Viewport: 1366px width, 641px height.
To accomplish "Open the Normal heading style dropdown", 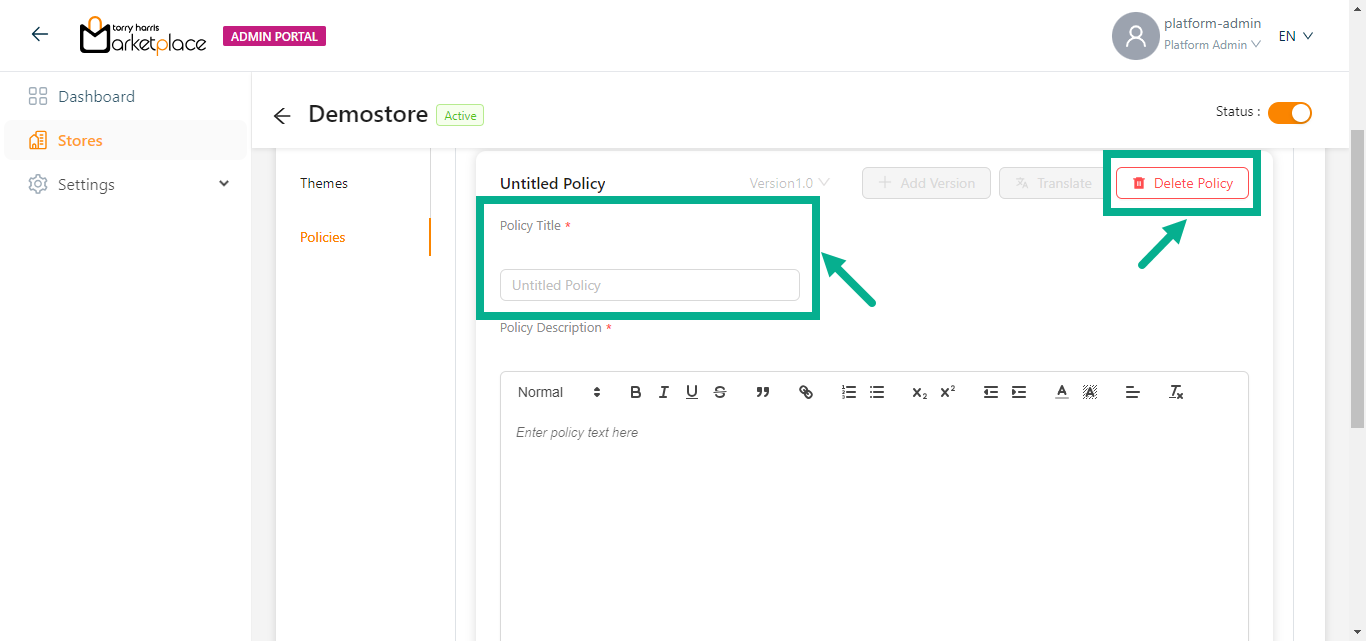I will 559,392.
